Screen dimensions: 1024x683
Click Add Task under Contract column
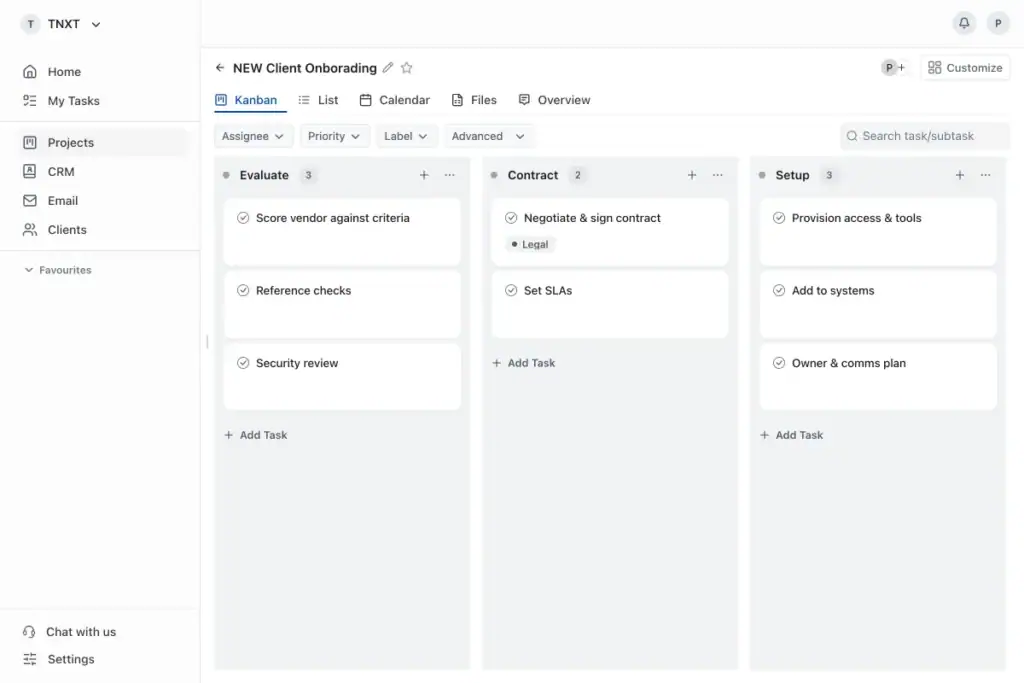tap(524, 363)
